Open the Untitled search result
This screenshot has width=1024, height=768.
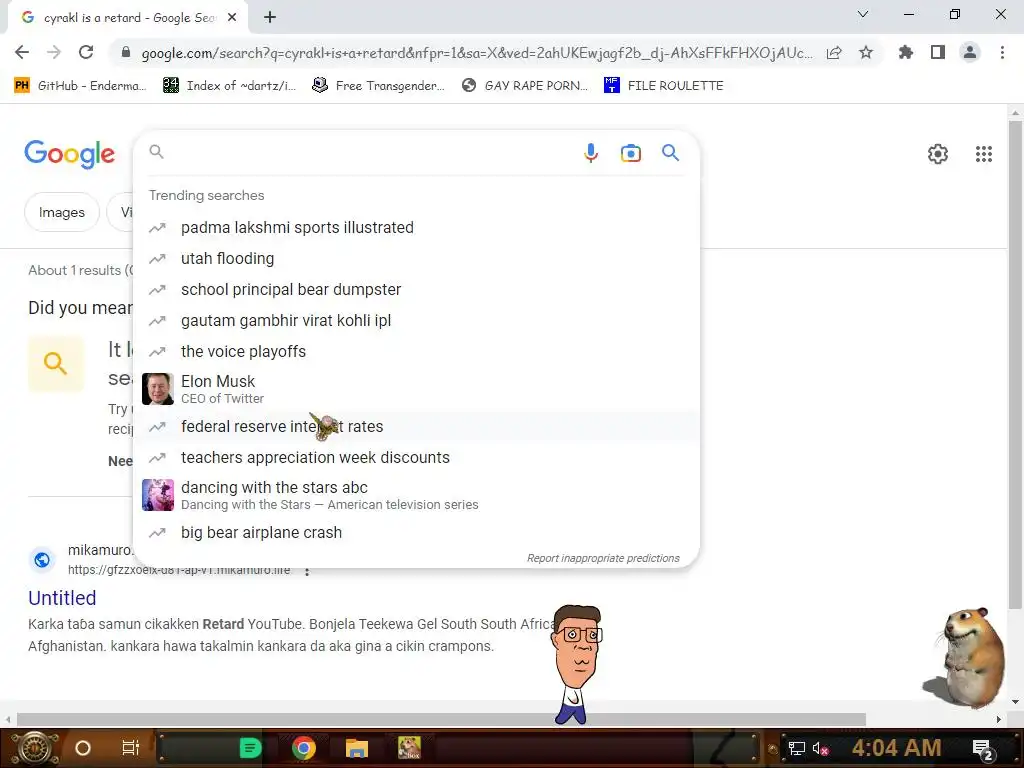62,598
